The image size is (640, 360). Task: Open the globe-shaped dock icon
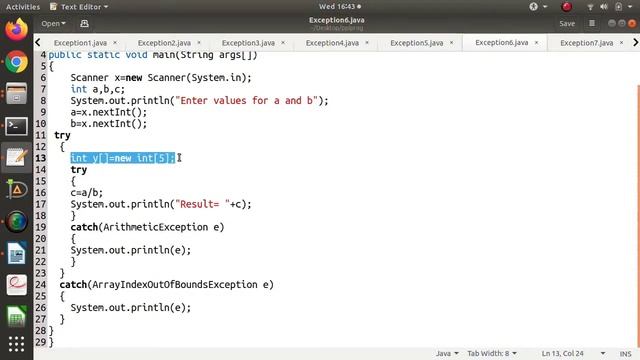(16, 222)
